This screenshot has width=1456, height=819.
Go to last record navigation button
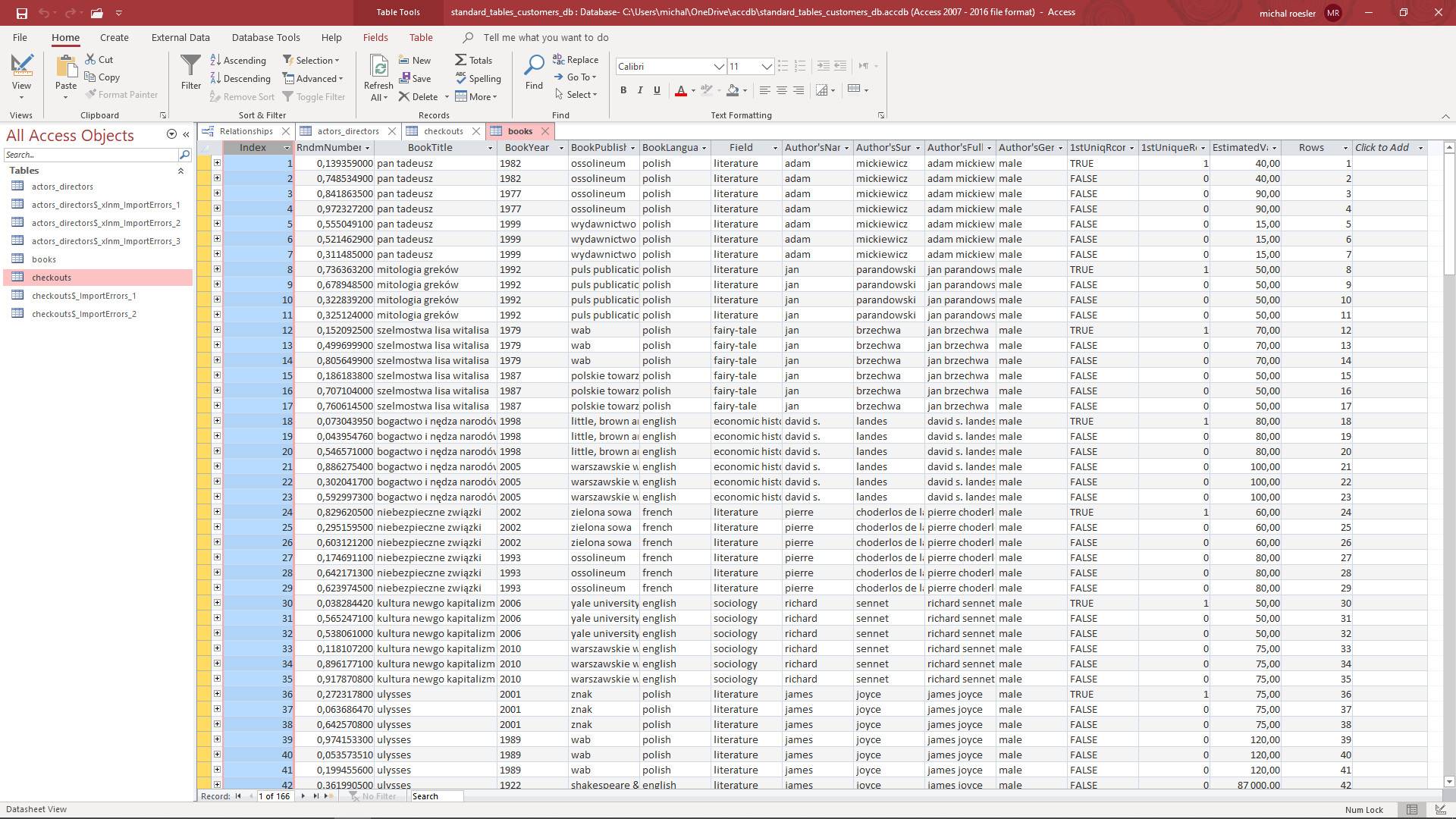click(315, 796)
